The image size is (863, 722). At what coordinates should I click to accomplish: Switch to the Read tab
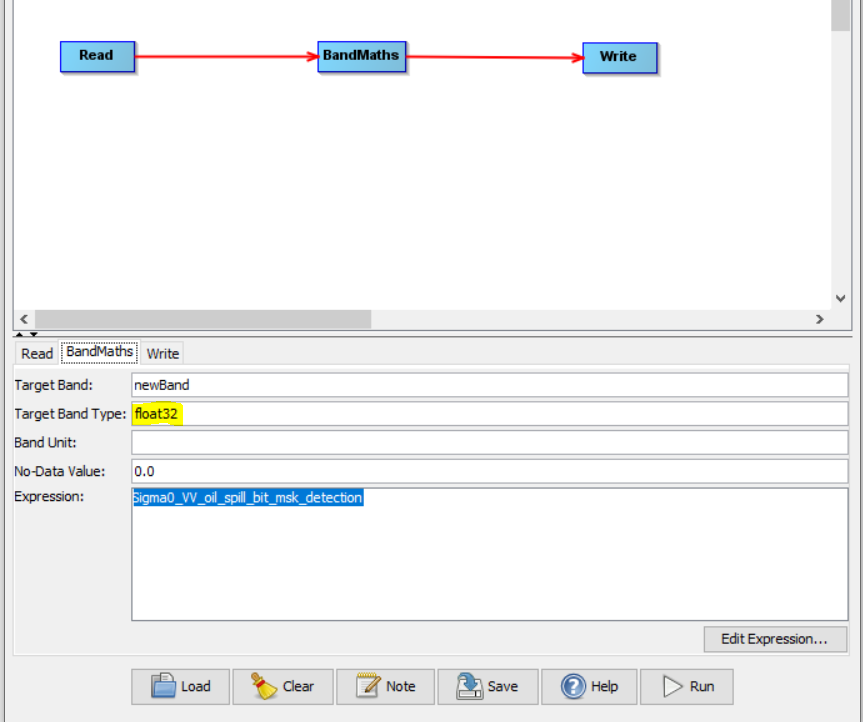pyautogui.click(x=37, y=353)
